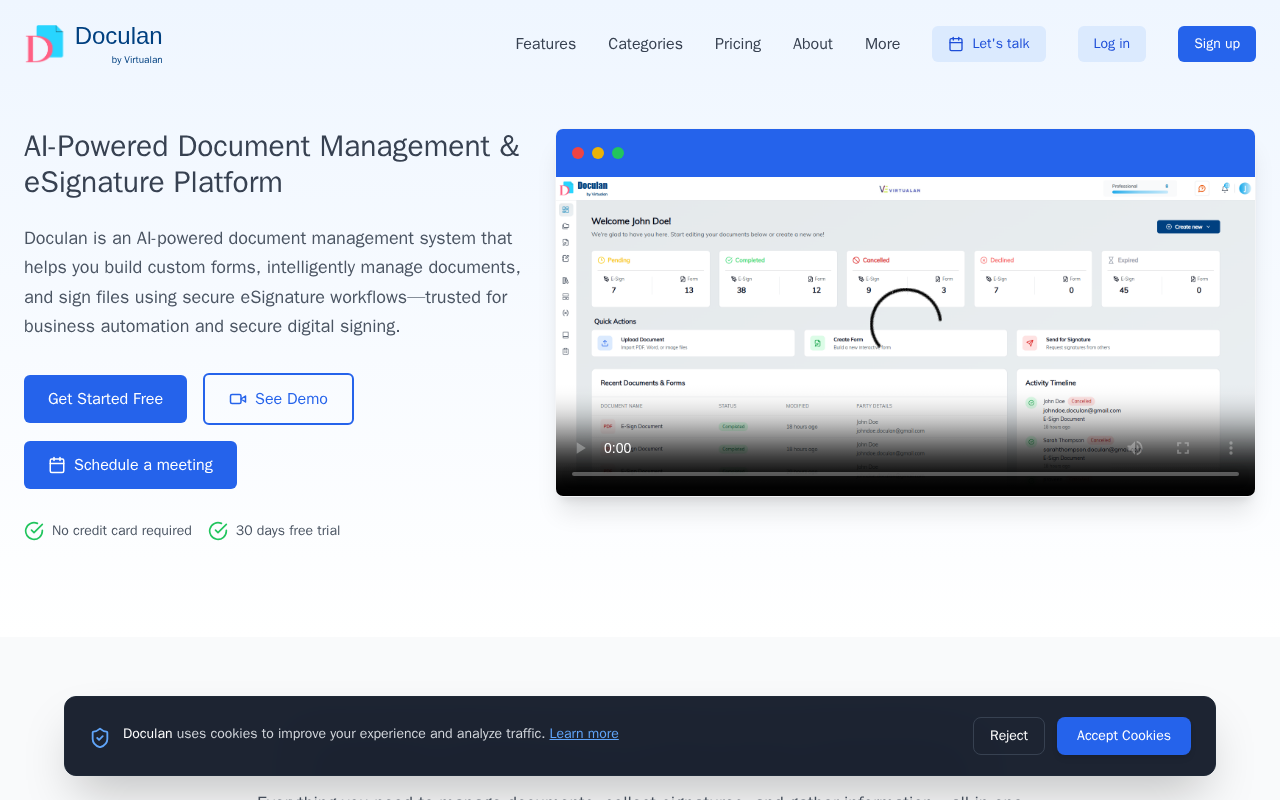Click the video progress bar
The image size is (1280, 800).
coord(905,474)
